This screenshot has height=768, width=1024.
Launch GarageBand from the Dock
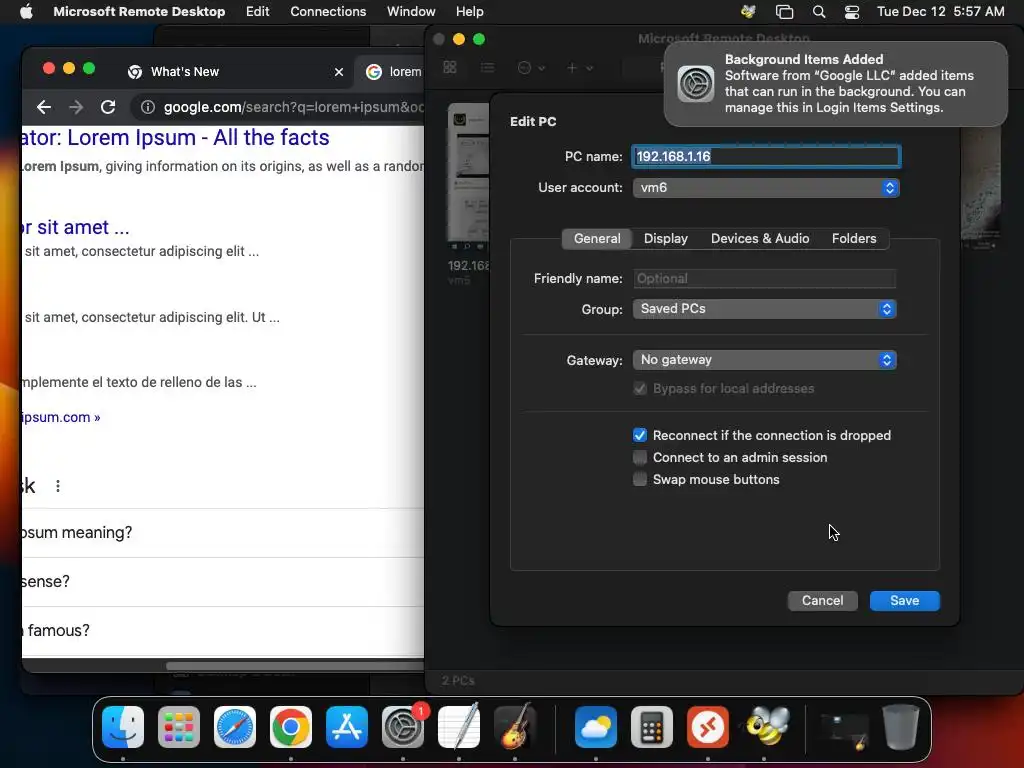[515, 727]
